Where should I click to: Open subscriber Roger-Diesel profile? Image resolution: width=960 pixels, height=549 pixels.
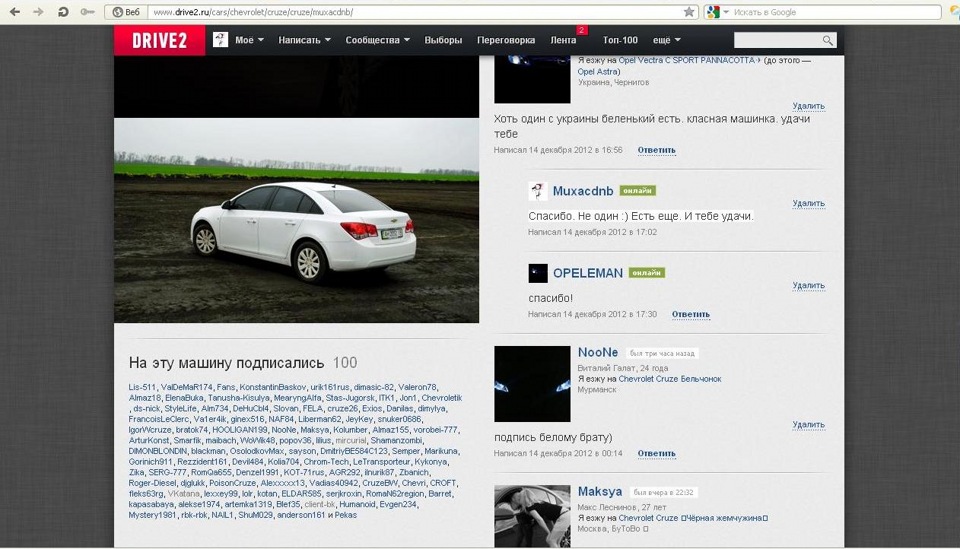[x=152, y=483]
